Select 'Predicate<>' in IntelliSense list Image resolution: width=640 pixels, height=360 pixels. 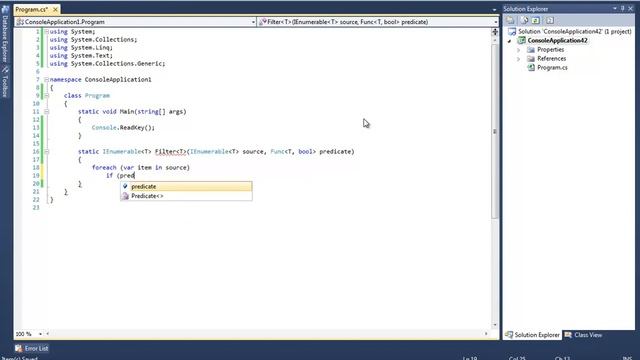click(x=186, y=196)
